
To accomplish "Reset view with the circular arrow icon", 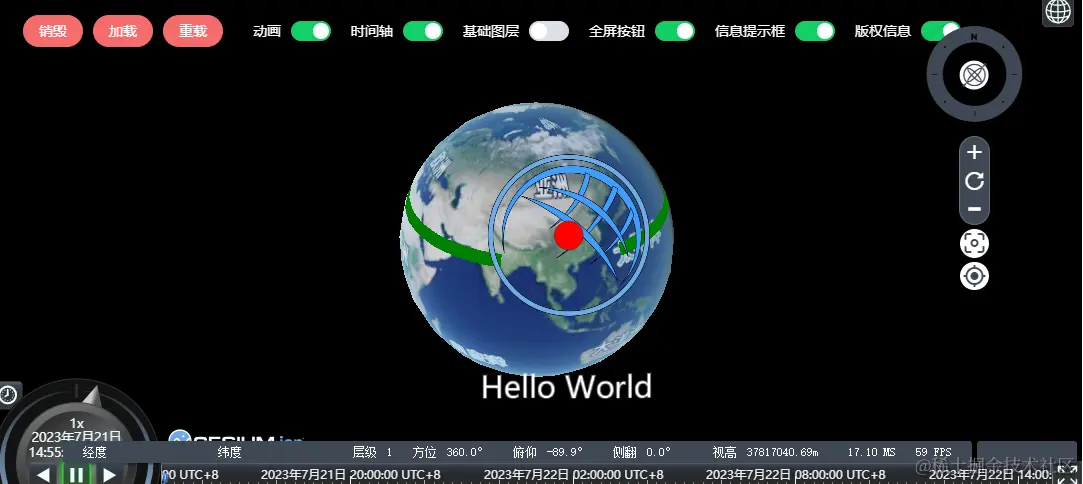I will [975, 181].
